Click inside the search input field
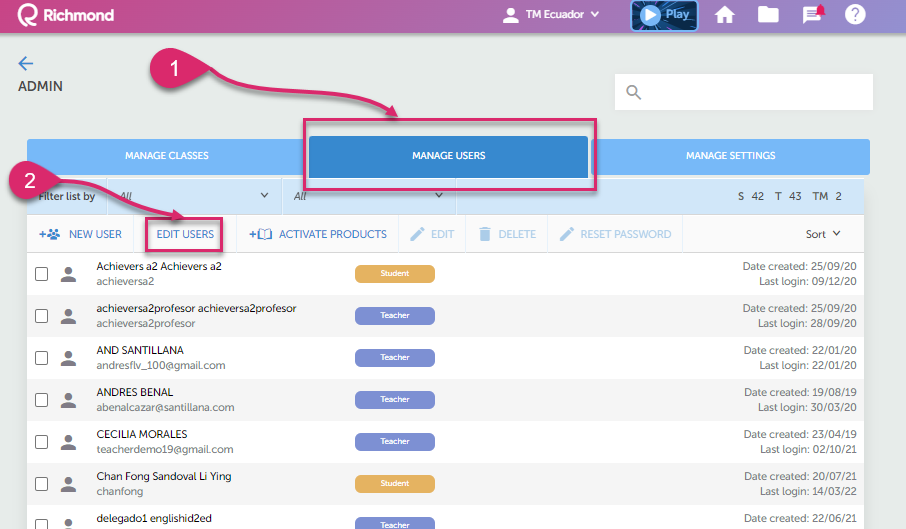This screenshot has height=529, width=906. pyautogui.click(x=755, y=93)
